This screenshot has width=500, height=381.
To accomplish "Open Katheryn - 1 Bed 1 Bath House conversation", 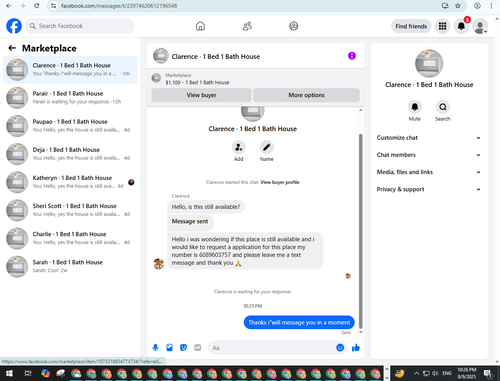I will tap(70, 182).
